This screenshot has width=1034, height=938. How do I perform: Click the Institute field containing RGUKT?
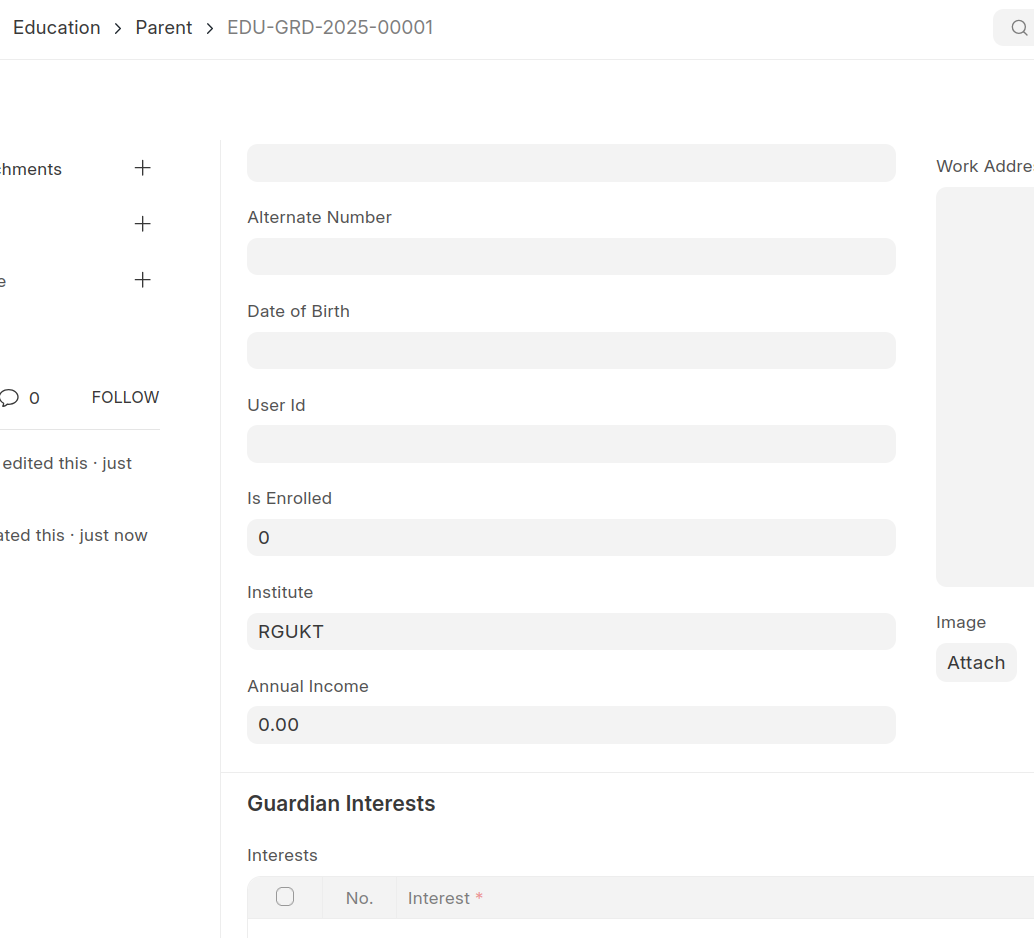[x=571, y=632]
